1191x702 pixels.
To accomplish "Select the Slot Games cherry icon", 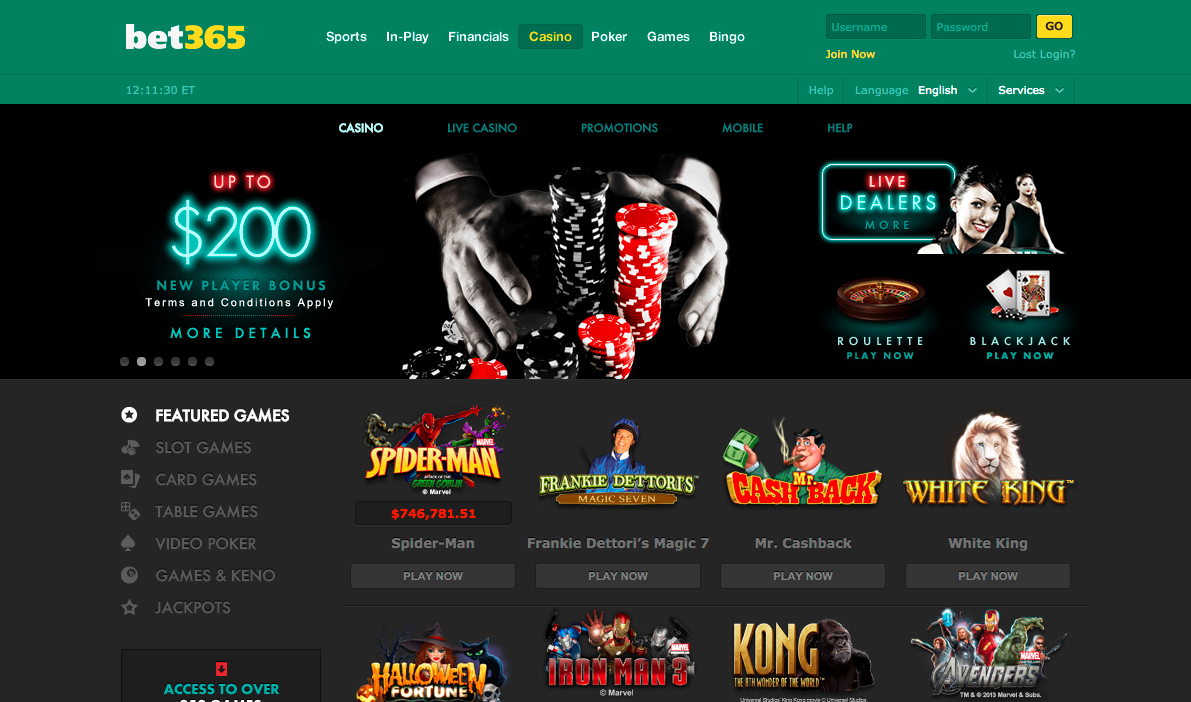I will [x=129, y=447].
